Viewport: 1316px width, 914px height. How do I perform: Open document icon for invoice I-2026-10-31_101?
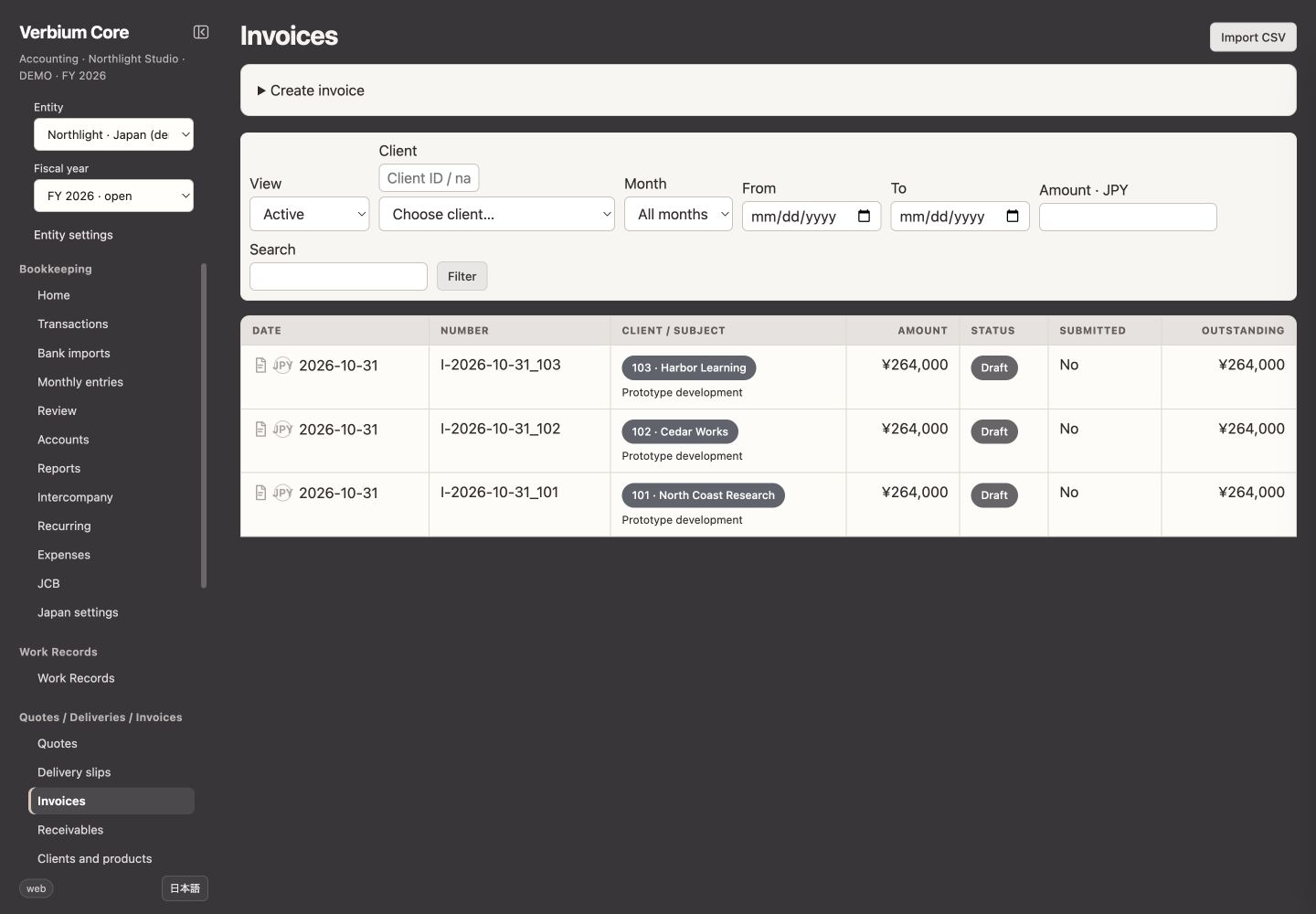click(260, 493)
